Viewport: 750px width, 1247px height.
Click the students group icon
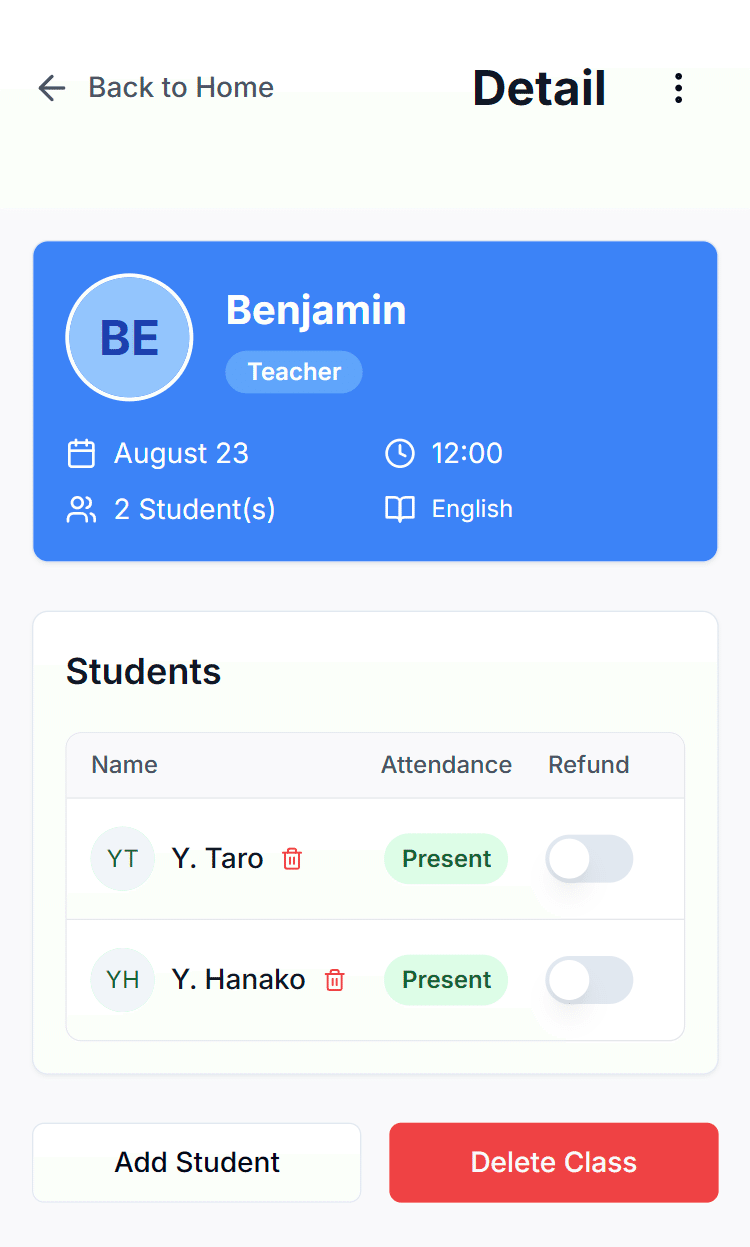pos(81,510)
